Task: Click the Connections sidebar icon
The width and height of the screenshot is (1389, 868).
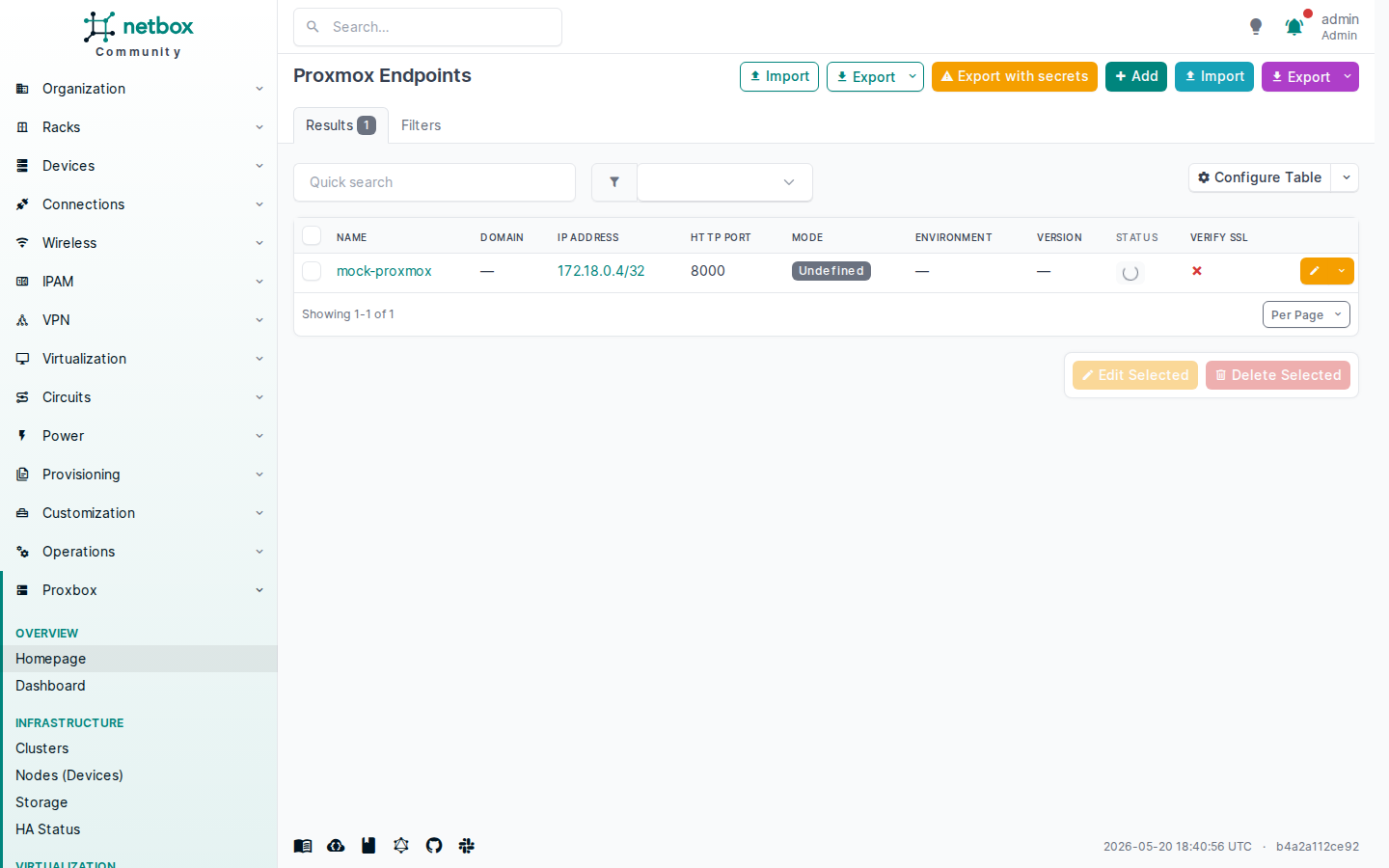Action: point(22,204)
